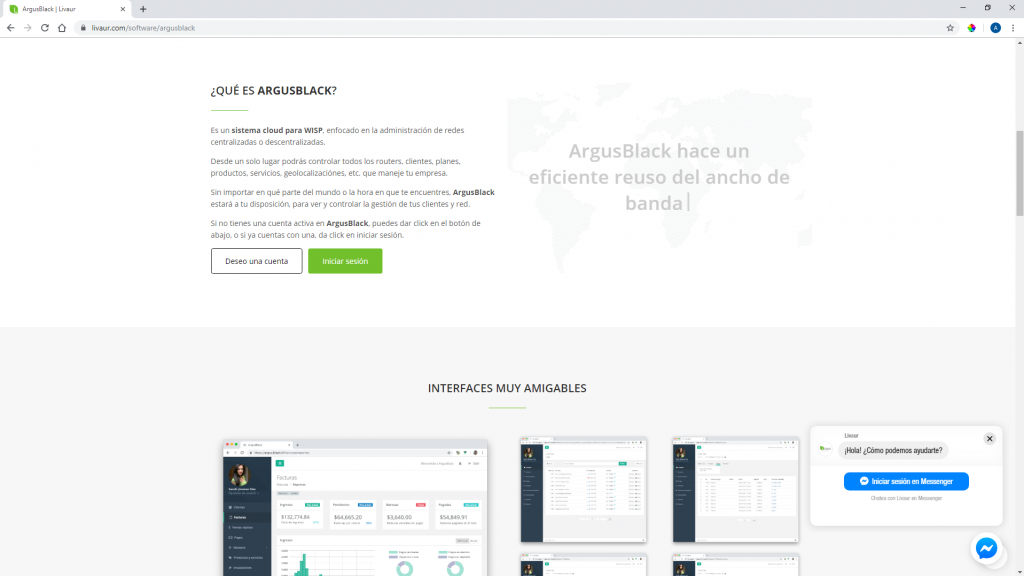Click the bold 'sistema cloud para WISP' text
This screenshot has width=1024, height=576.
(277, 130)
